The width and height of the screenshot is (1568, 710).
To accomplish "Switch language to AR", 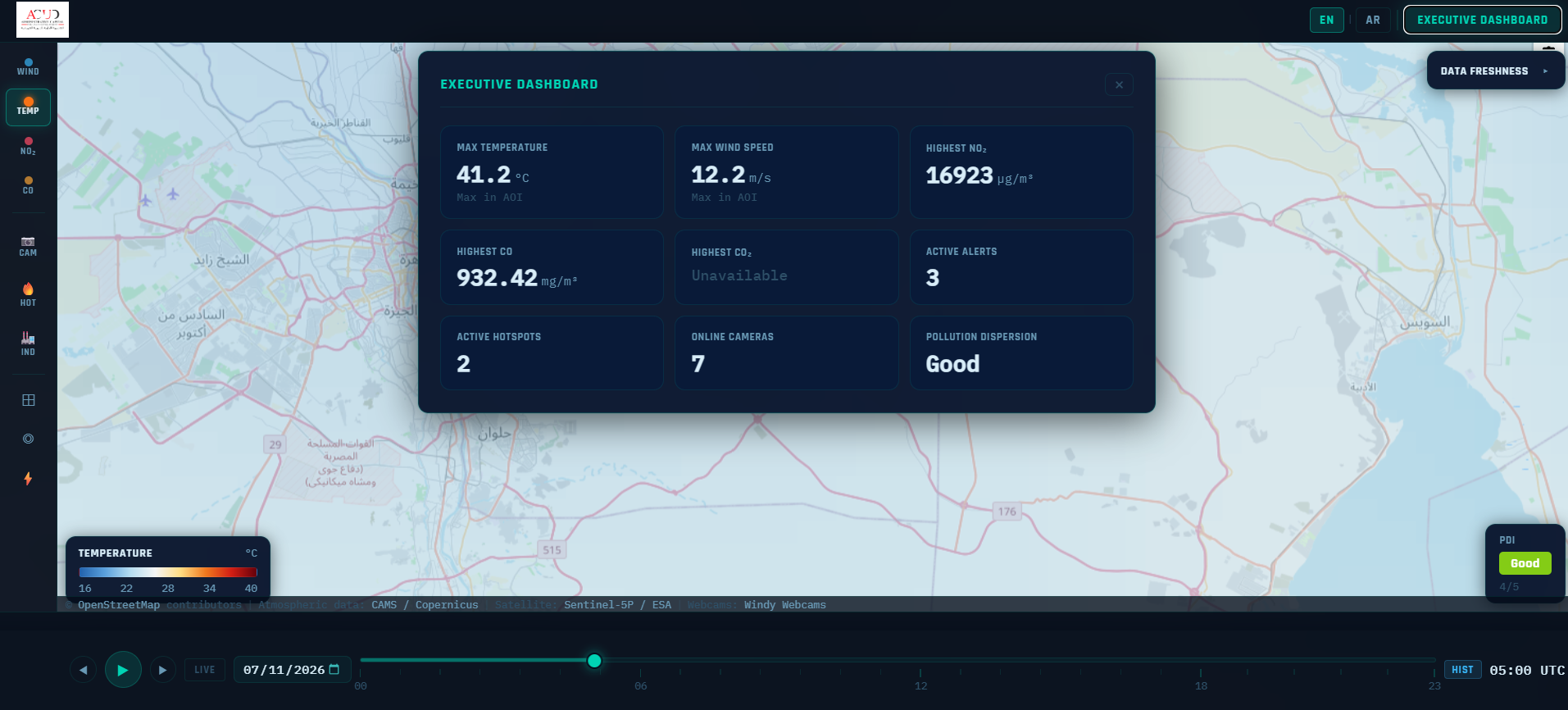I will click(x=1373, y=20).
